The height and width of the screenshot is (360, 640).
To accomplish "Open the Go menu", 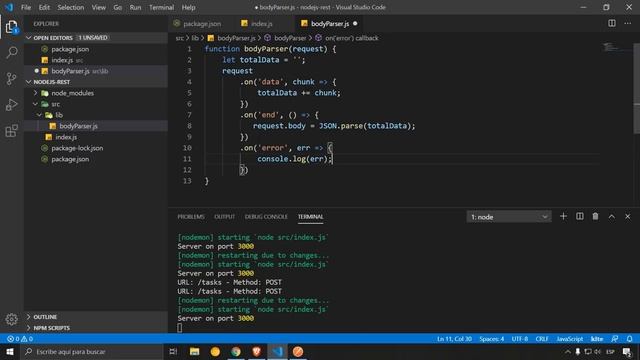I will 118,7.
